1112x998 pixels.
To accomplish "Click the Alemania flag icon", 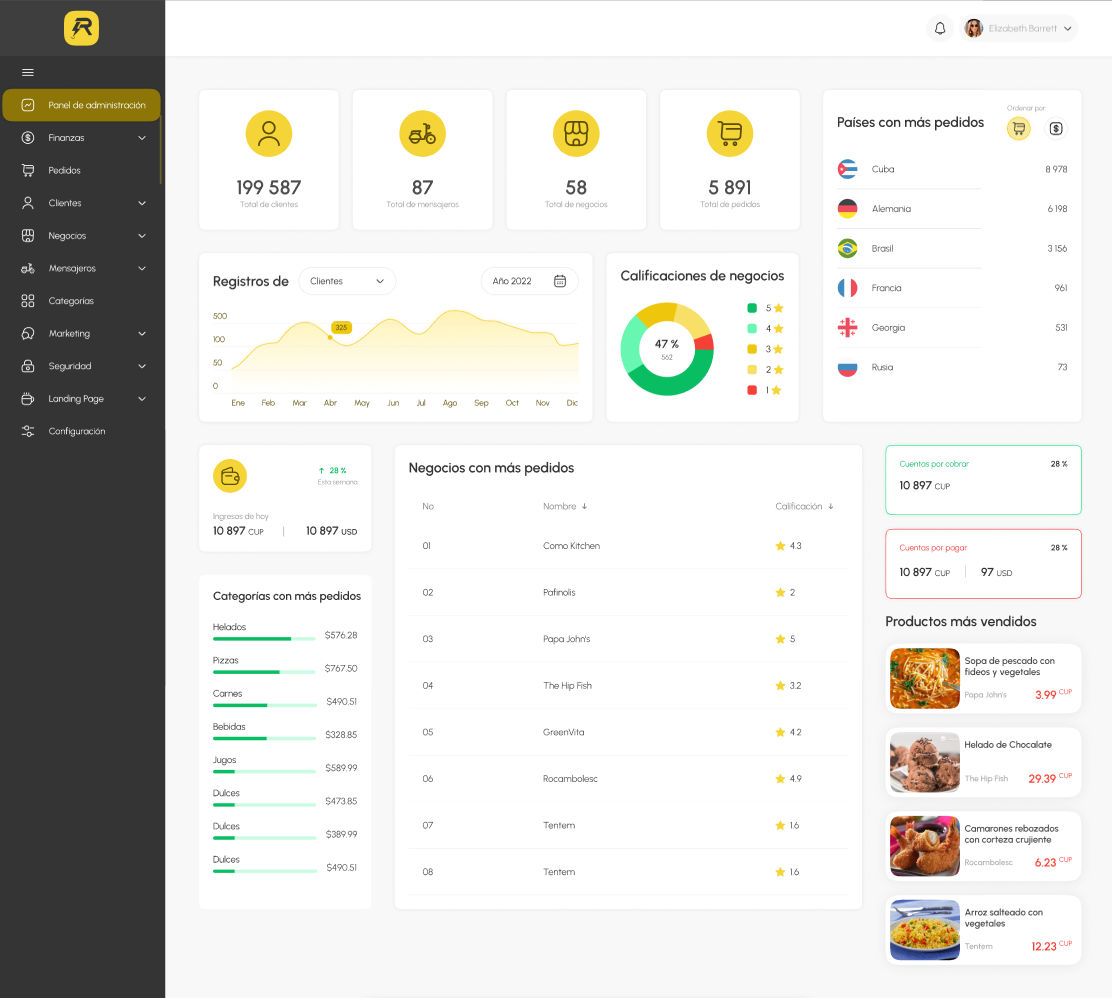I will coord(847,209).
